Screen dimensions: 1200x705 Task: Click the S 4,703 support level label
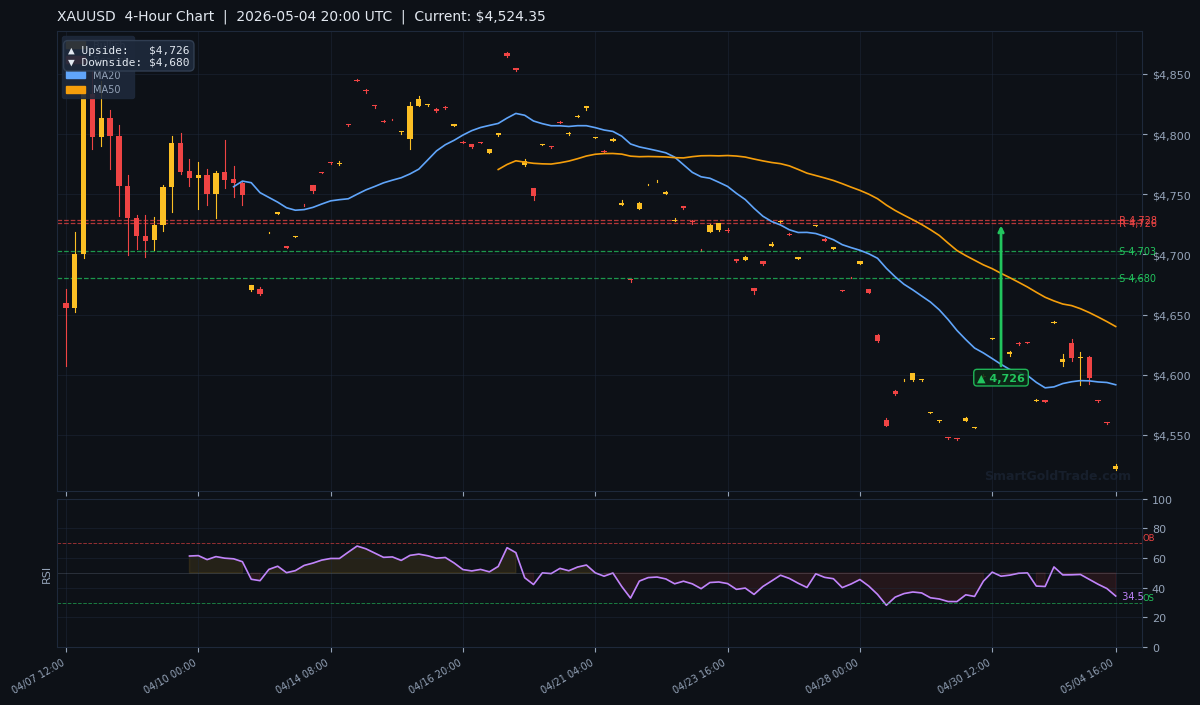[1137, 252]
